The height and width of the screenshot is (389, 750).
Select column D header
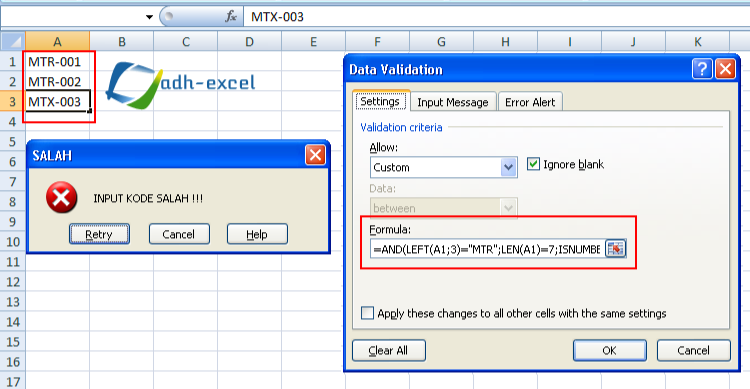coord(250,42)
